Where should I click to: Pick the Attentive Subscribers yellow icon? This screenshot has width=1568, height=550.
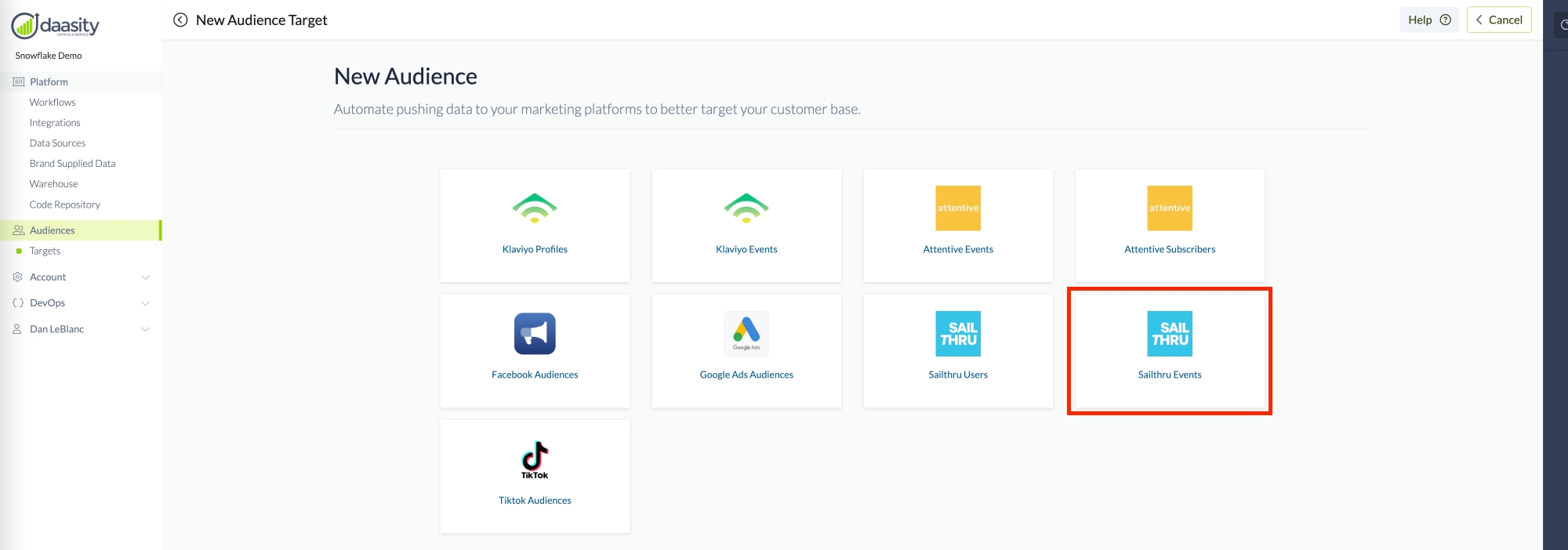coord(1170,208)
